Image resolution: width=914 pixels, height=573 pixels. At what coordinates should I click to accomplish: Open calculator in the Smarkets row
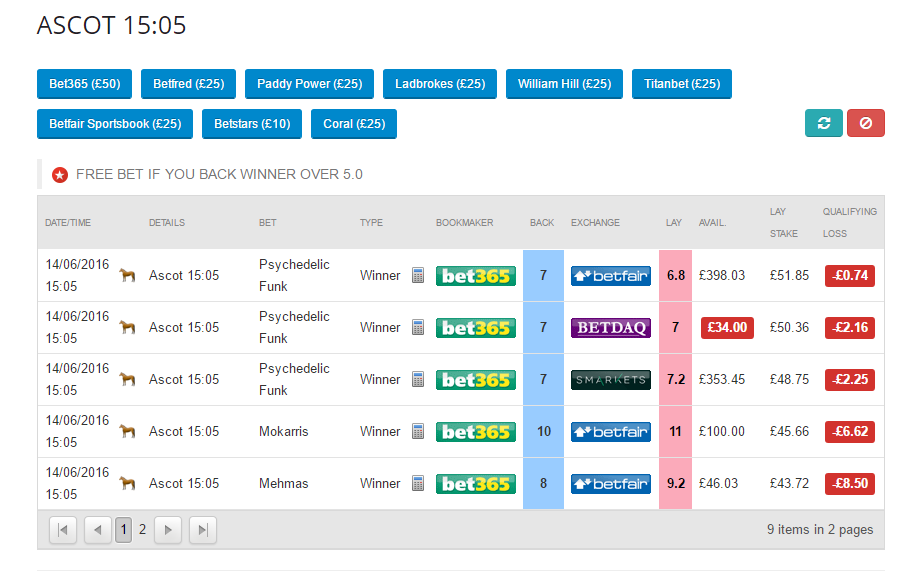418,379
